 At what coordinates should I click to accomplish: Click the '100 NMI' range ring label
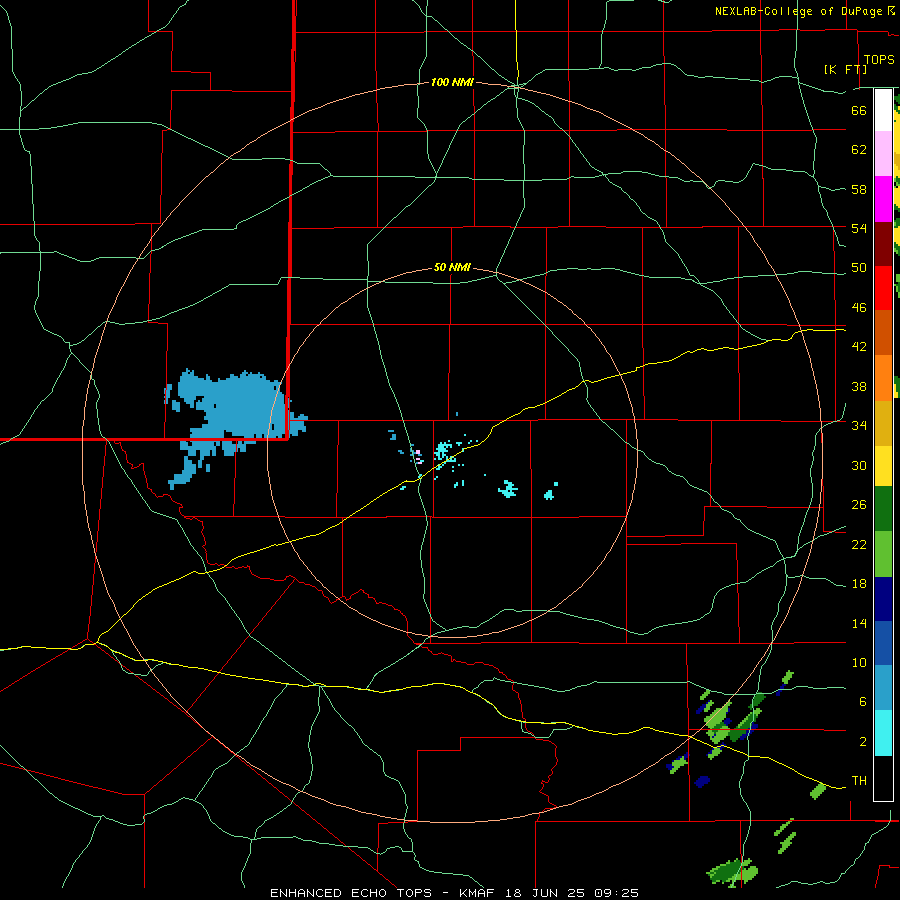point(452,83)
